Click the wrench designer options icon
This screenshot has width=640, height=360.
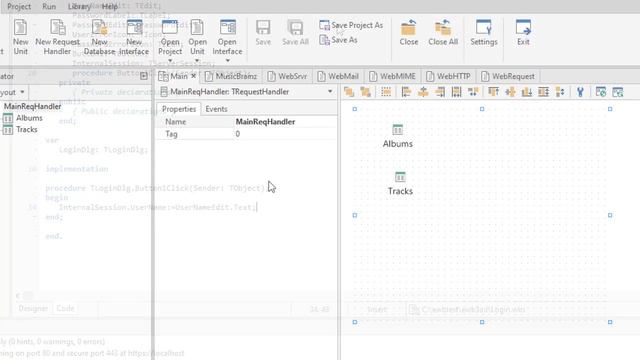click(580, 92)
